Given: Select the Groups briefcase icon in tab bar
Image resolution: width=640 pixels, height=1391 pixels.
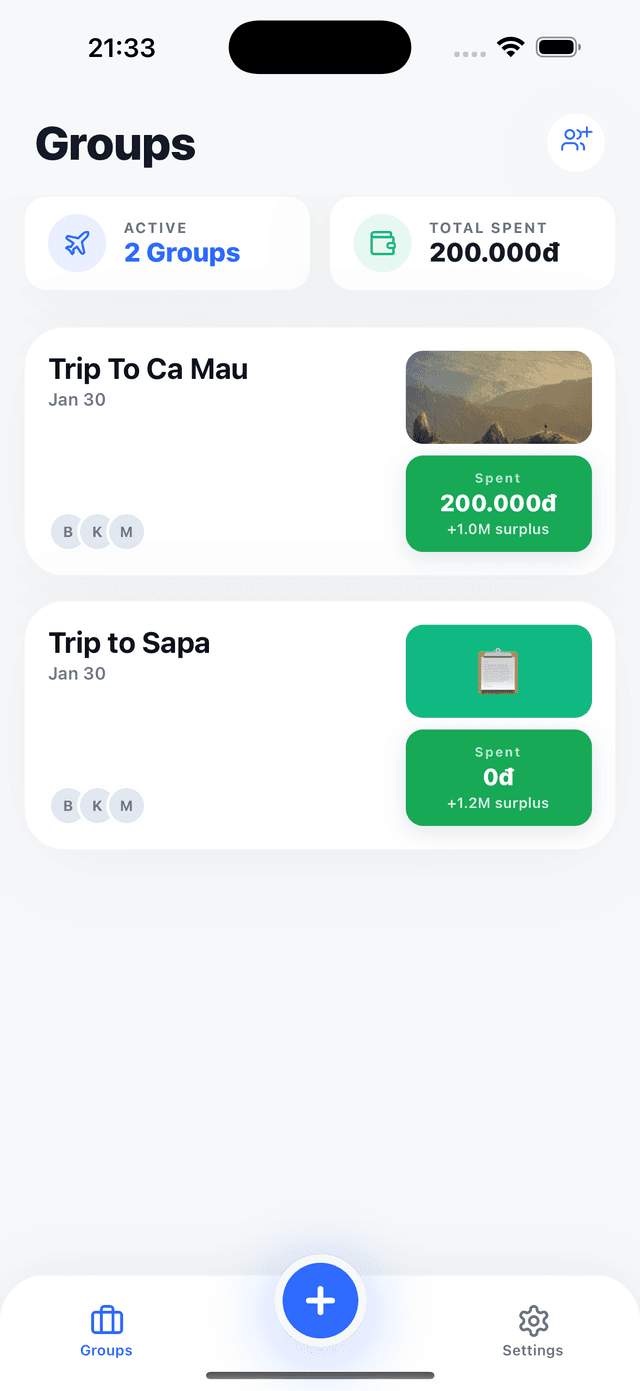Looking at the screenshot, I should 106,1321.
